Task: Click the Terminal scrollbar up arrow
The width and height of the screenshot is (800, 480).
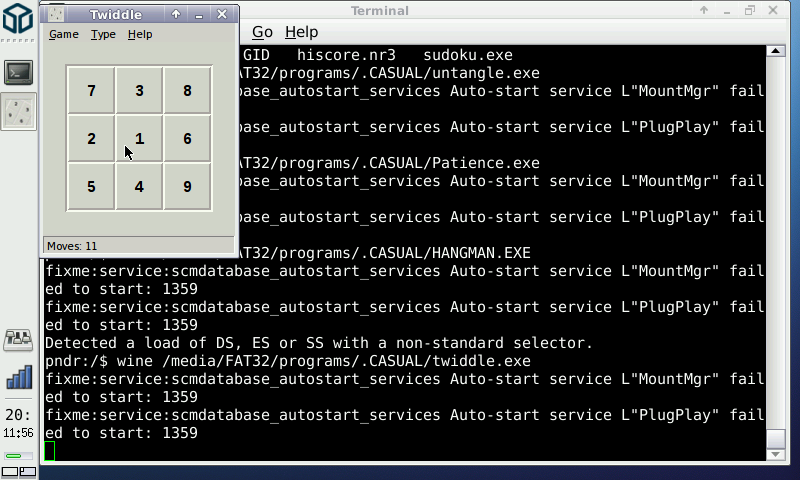Action: click(775, 52)
